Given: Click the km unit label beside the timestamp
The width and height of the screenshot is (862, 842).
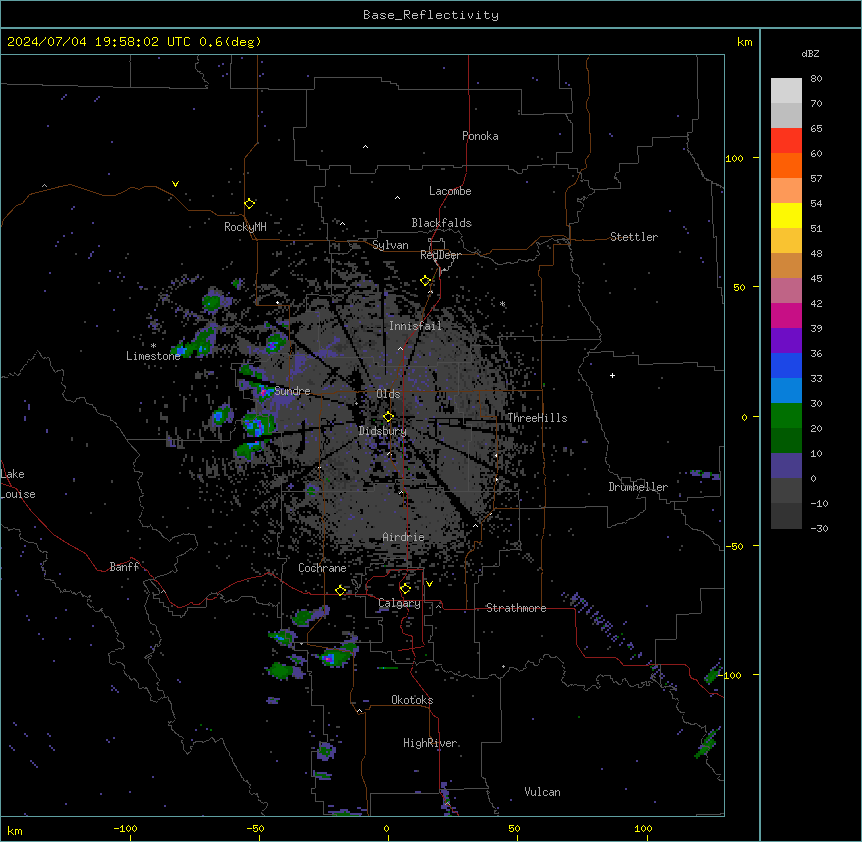Looking at the screenshot, I should [x=745, y=42].
